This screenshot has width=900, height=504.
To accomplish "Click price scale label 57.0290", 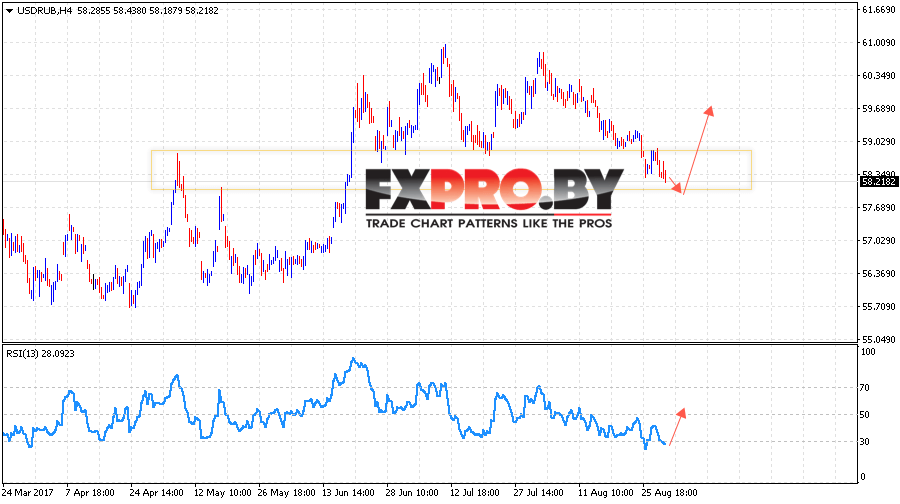I will pyautogui.click(x=879, y=241).
